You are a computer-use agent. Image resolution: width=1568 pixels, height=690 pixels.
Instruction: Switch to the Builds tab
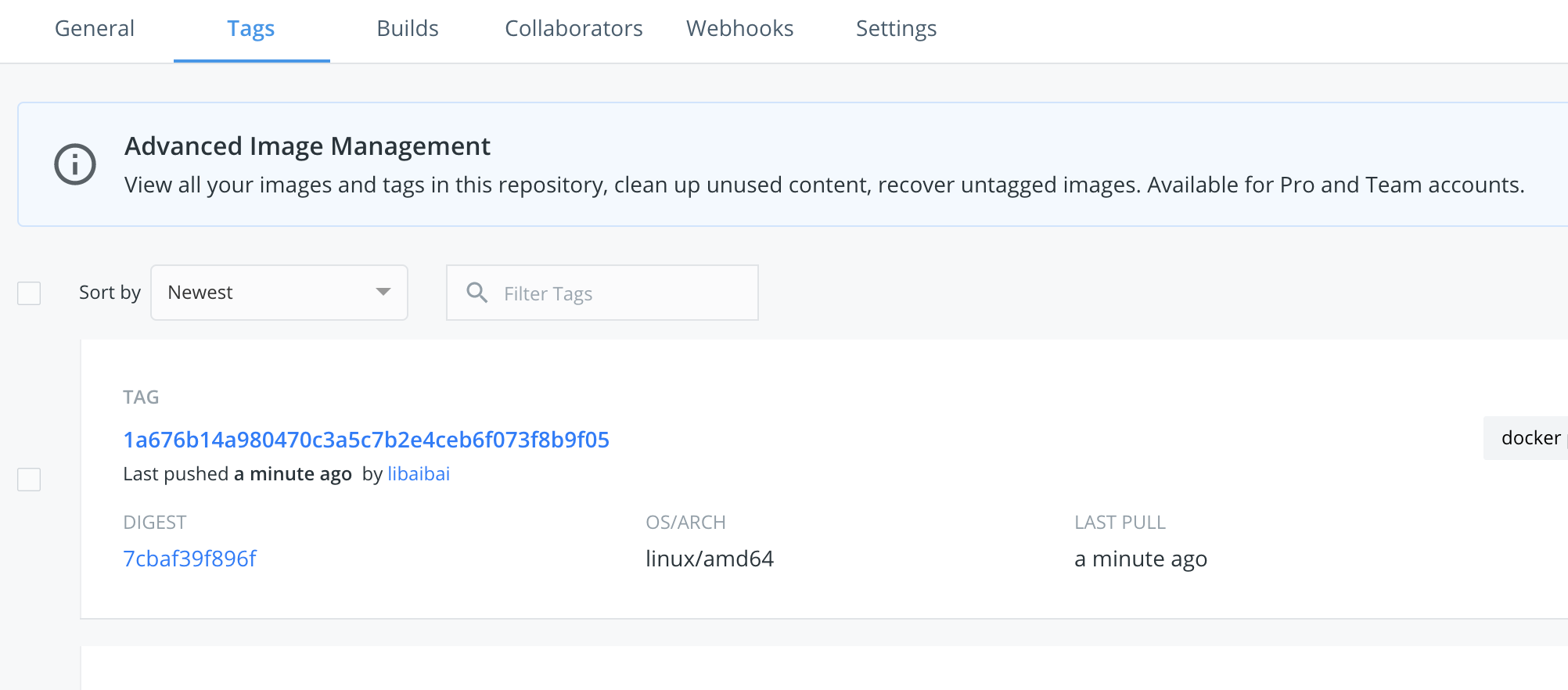coord(408,29)
